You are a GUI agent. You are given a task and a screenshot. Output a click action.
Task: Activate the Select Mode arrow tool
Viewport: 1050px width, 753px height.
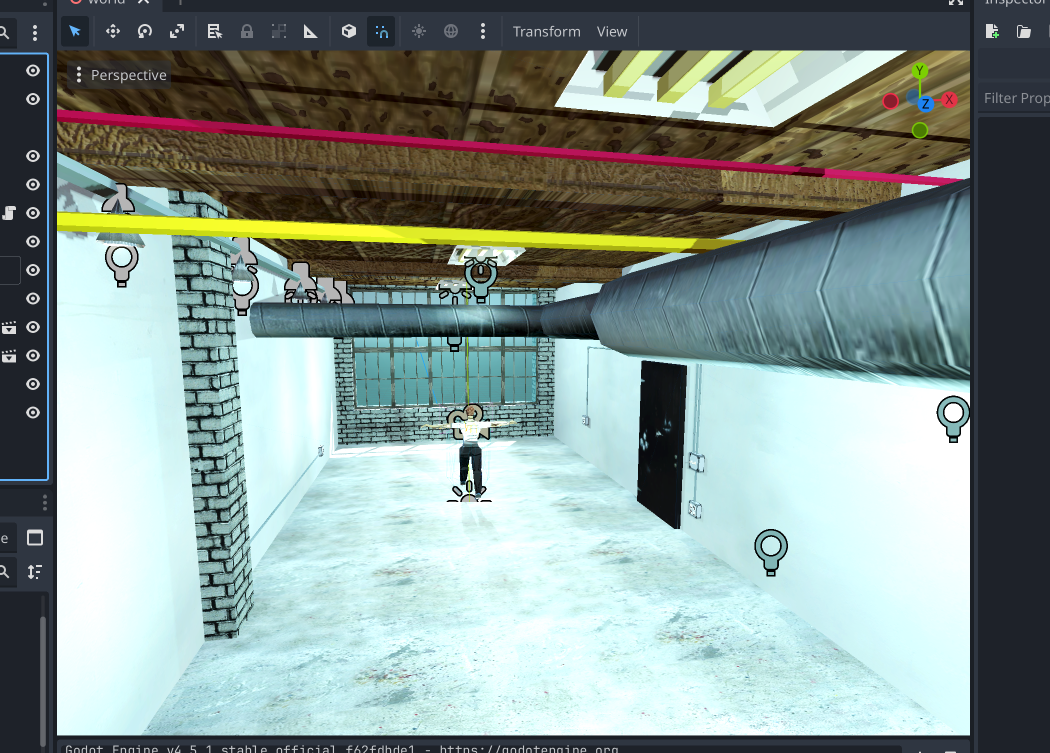pos(75,32)
